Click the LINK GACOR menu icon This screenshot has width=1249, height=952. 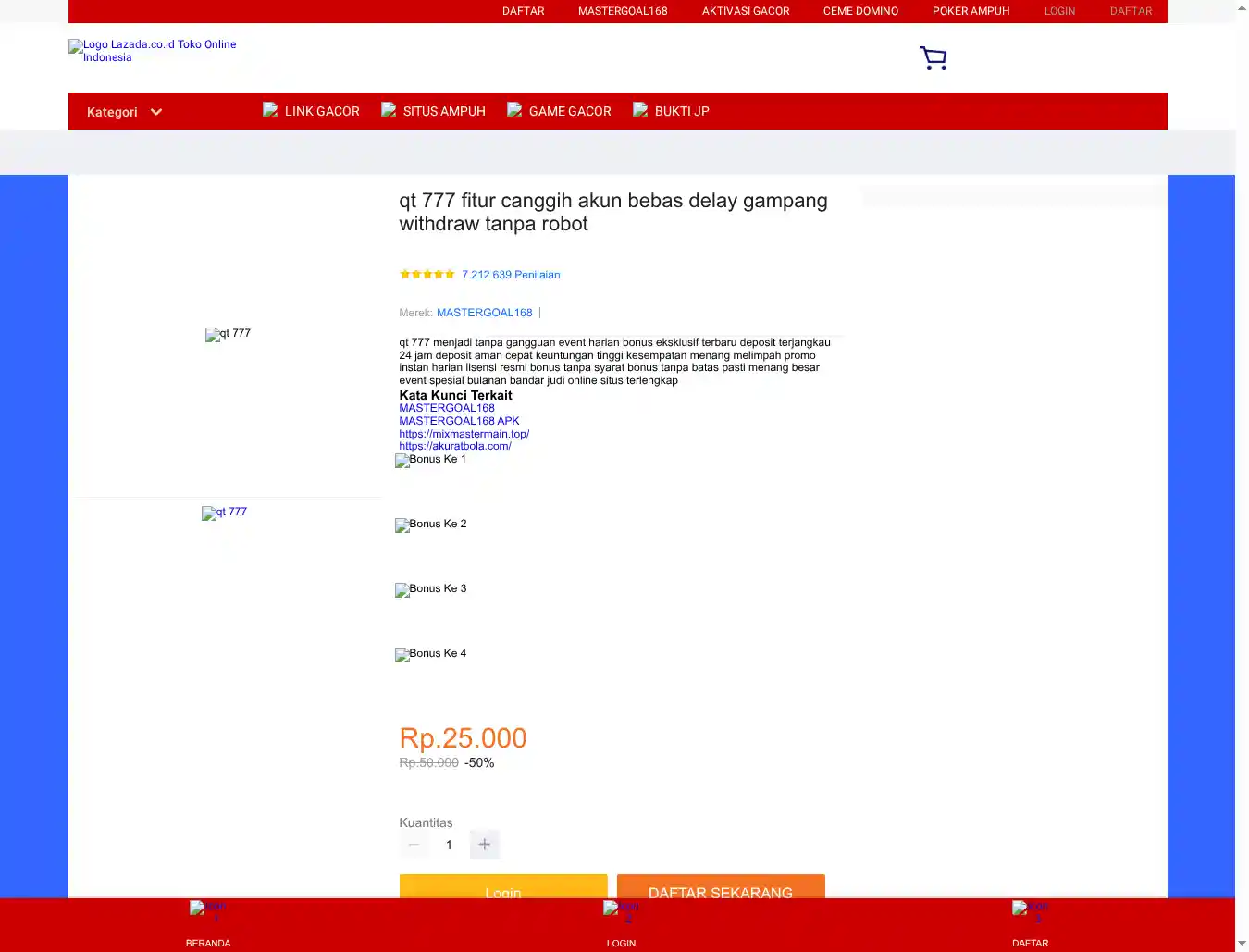[x=270, y=110]
